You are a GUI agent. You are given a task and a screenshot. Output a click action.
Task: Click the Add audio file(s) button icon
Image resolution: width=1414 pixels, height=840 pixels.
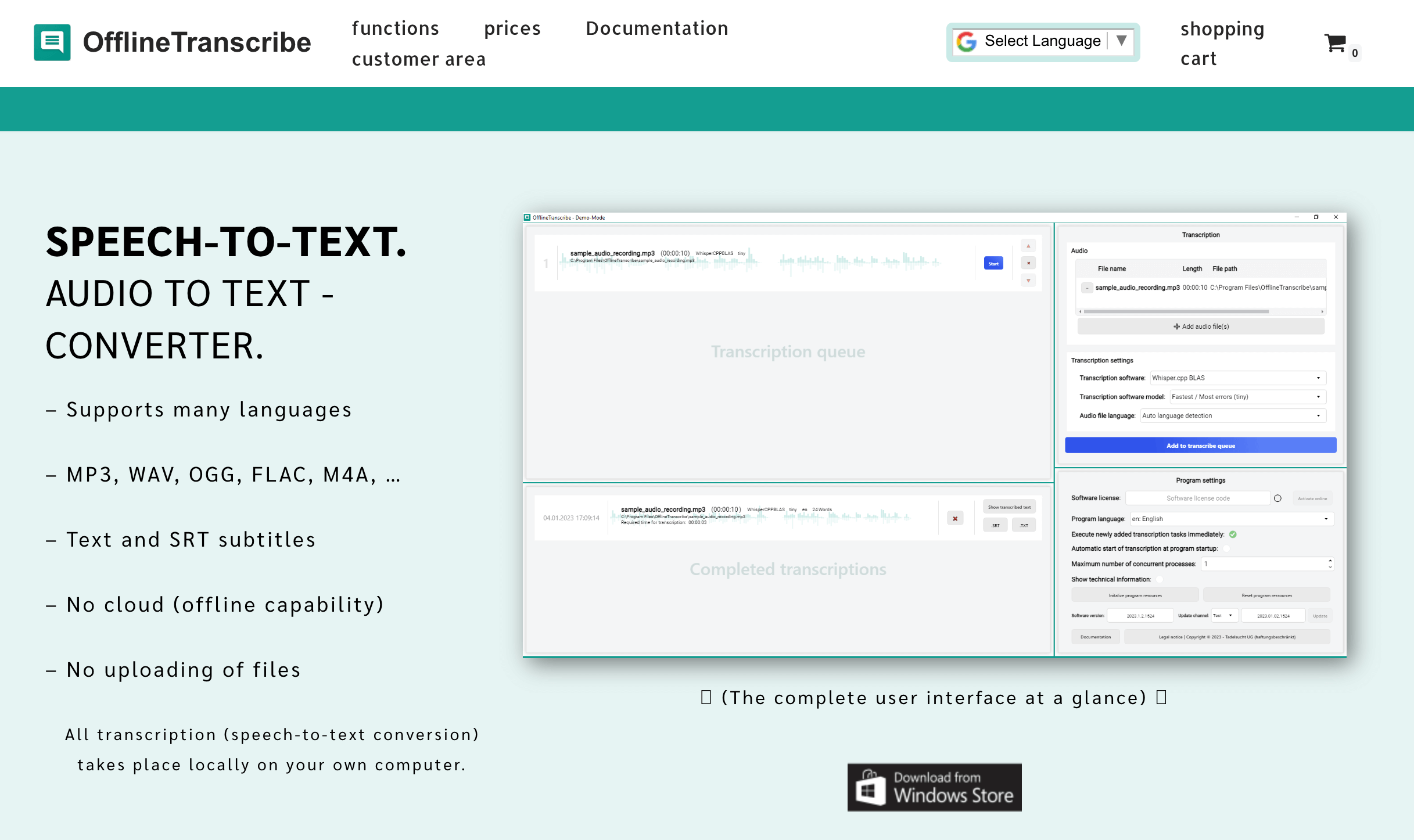tap(1176, 326)
